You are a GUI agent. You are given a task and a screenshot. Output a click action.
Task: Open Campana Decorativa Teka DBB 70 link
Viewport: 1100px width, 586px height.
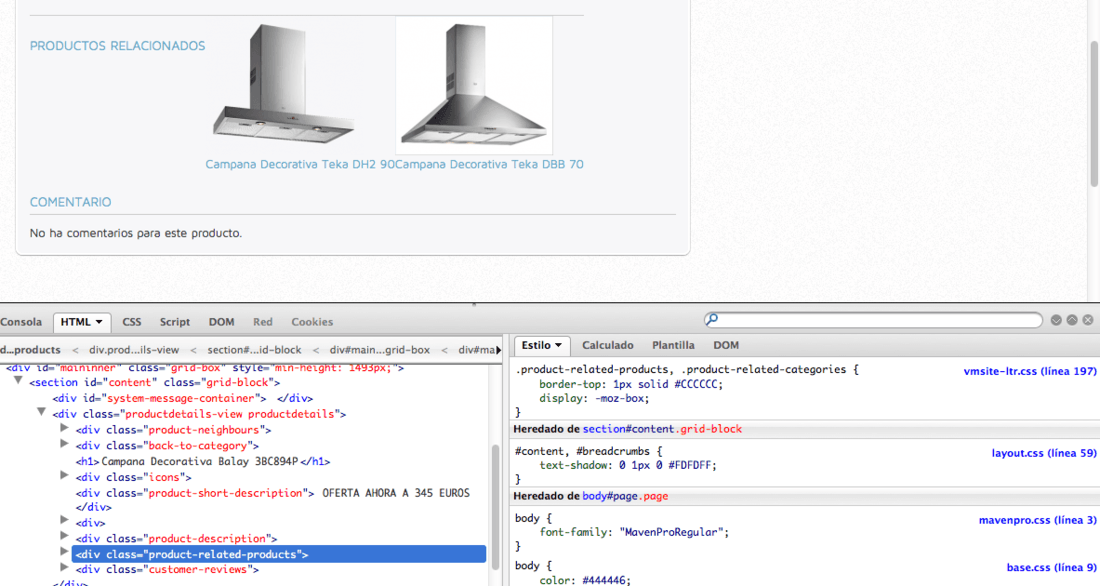click(x=490, y=164)
